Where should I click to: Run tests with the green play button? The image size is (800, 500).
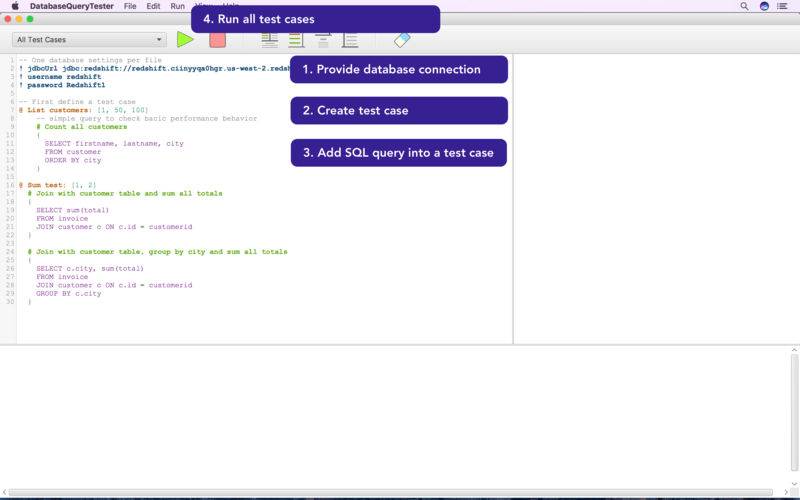coord(185,39)
